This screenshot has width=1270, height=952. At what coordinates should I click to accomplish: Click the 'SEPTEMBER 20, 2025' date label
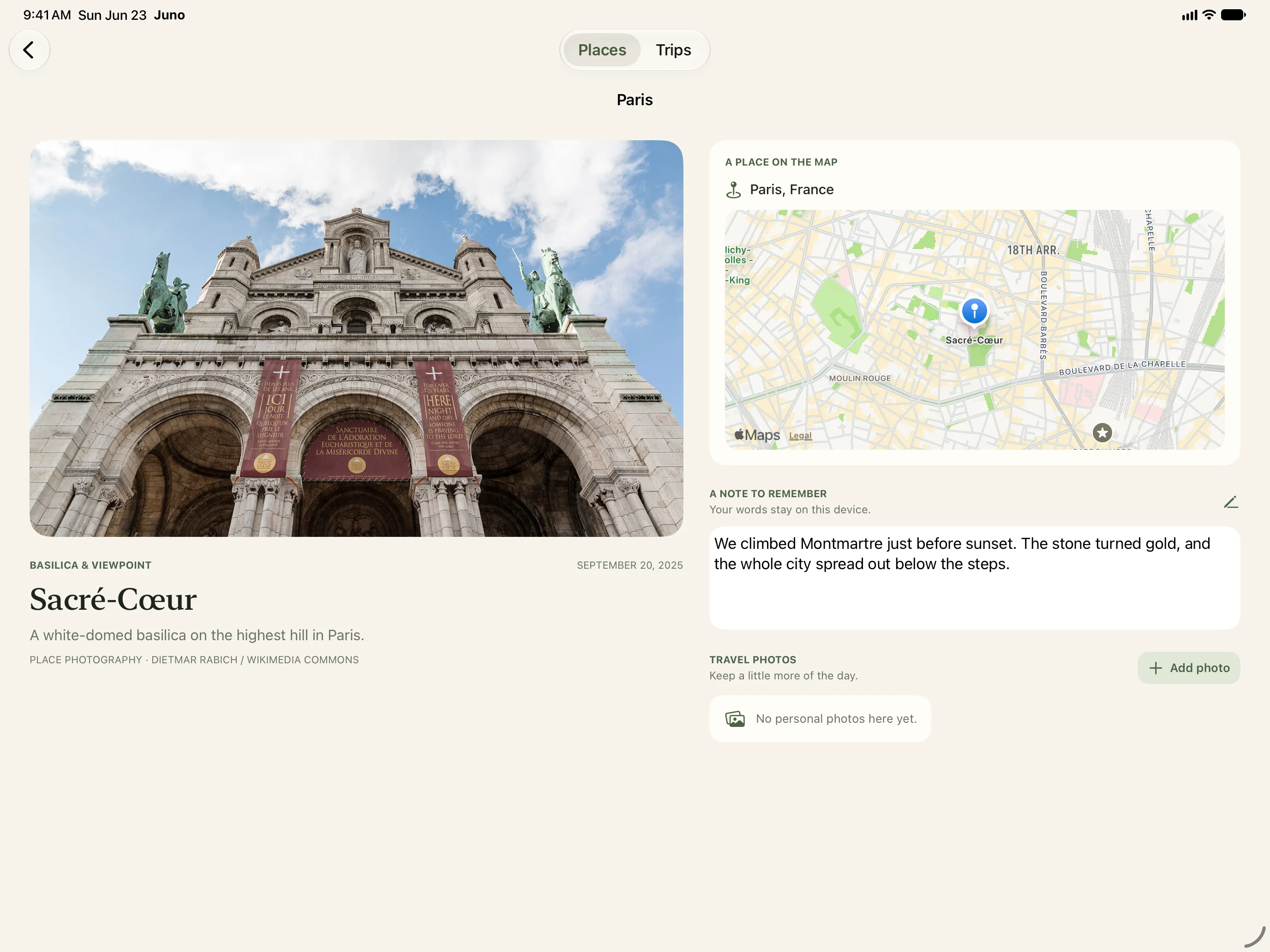[630, 565]
